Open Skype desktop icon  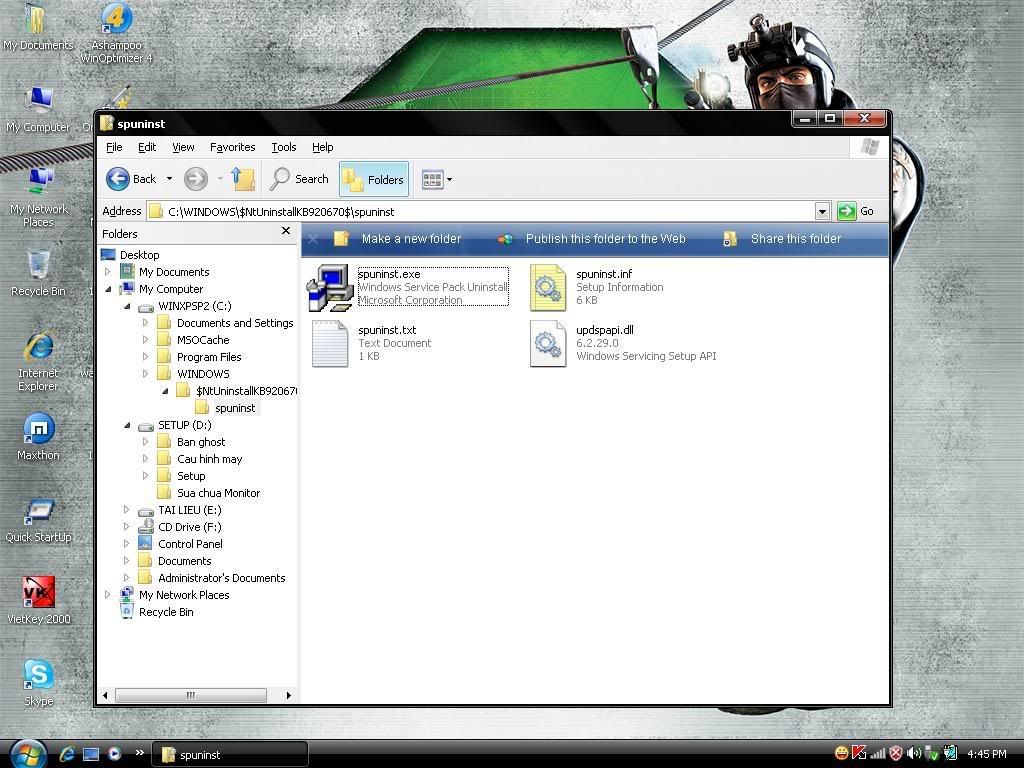click(38, 682)
